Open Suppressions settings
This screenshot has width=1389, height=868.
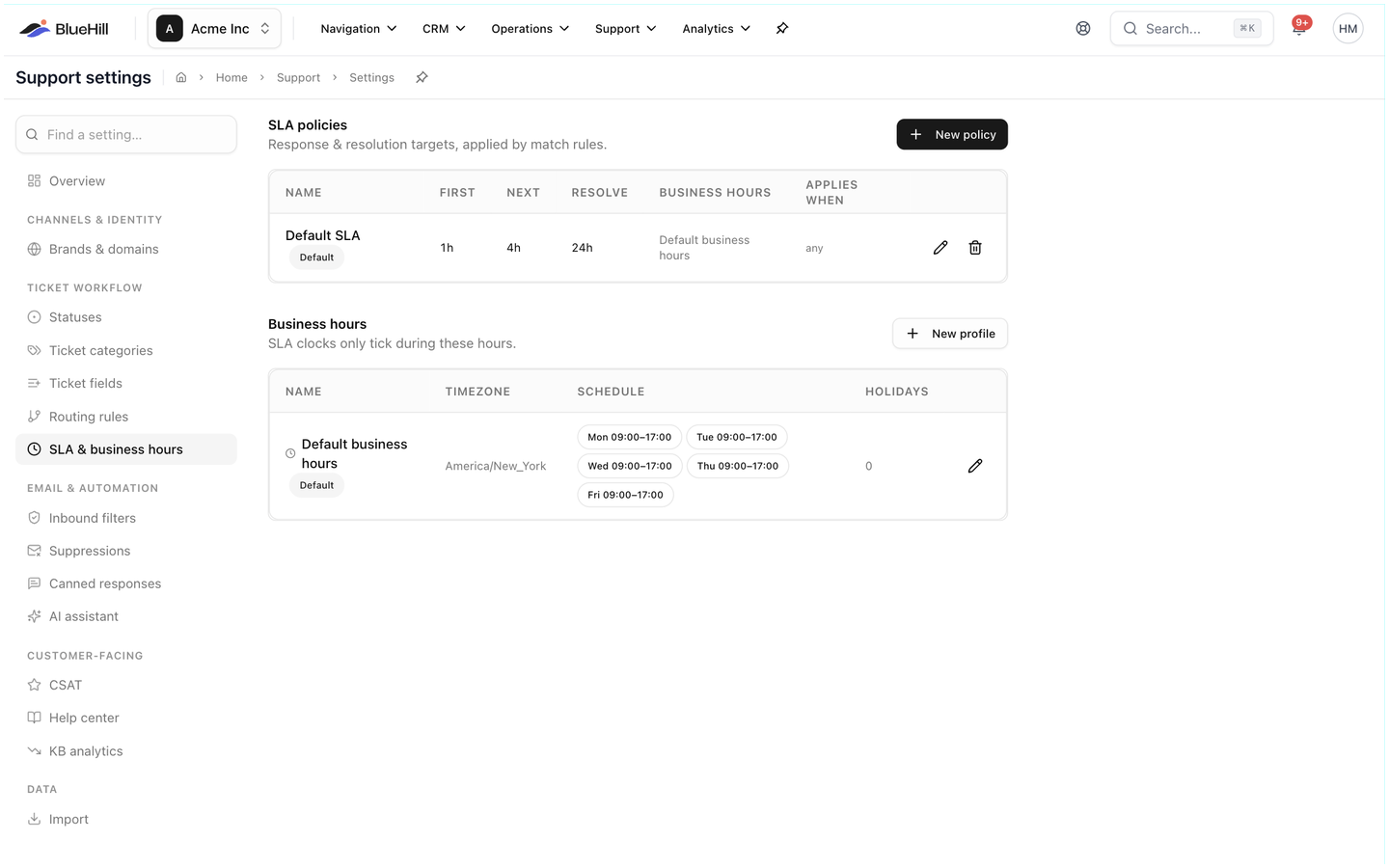point(126,551)
